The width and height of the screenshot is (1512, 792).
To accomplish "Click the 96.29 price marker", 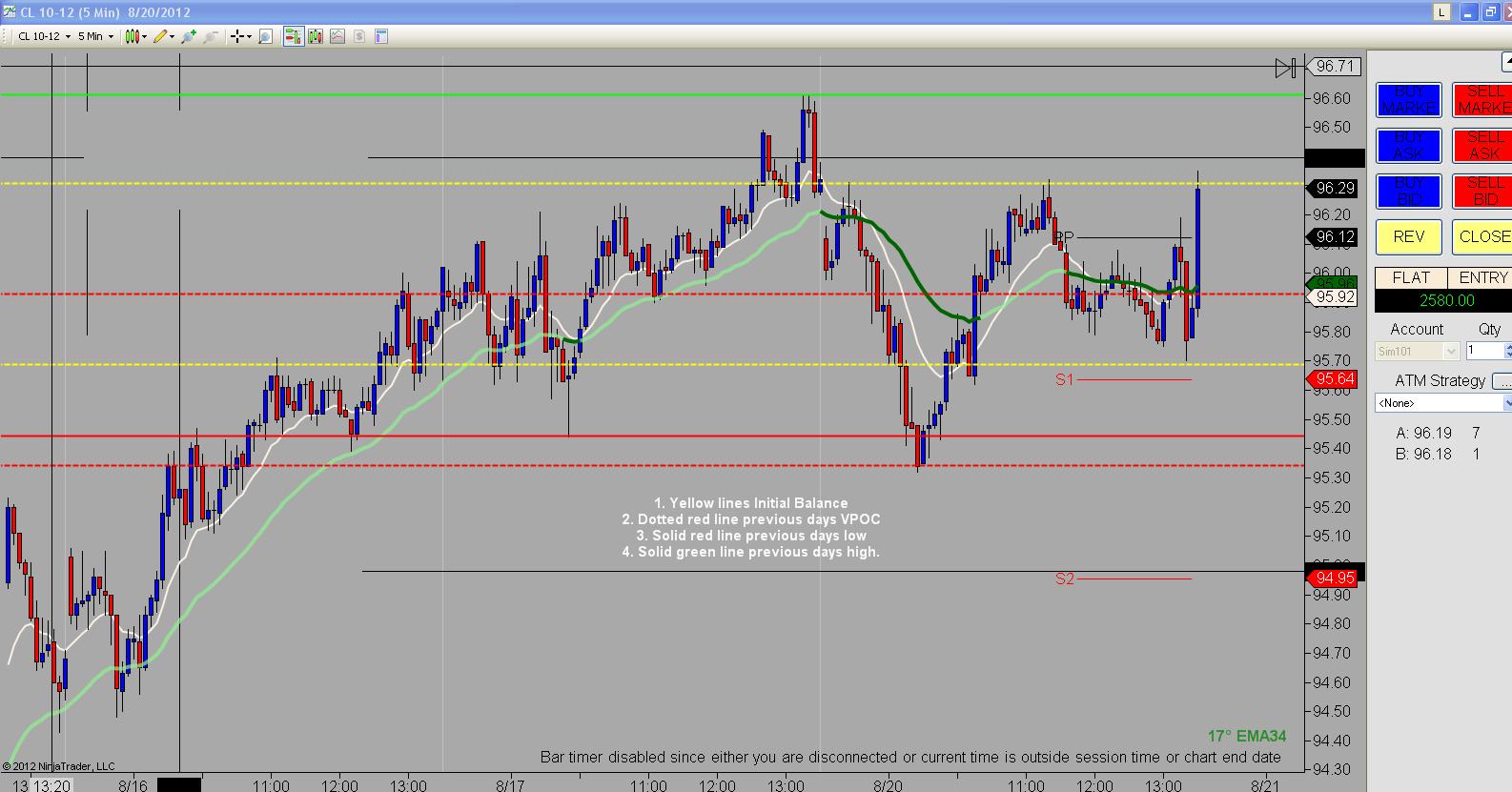I will click(x=1333, y=189).
